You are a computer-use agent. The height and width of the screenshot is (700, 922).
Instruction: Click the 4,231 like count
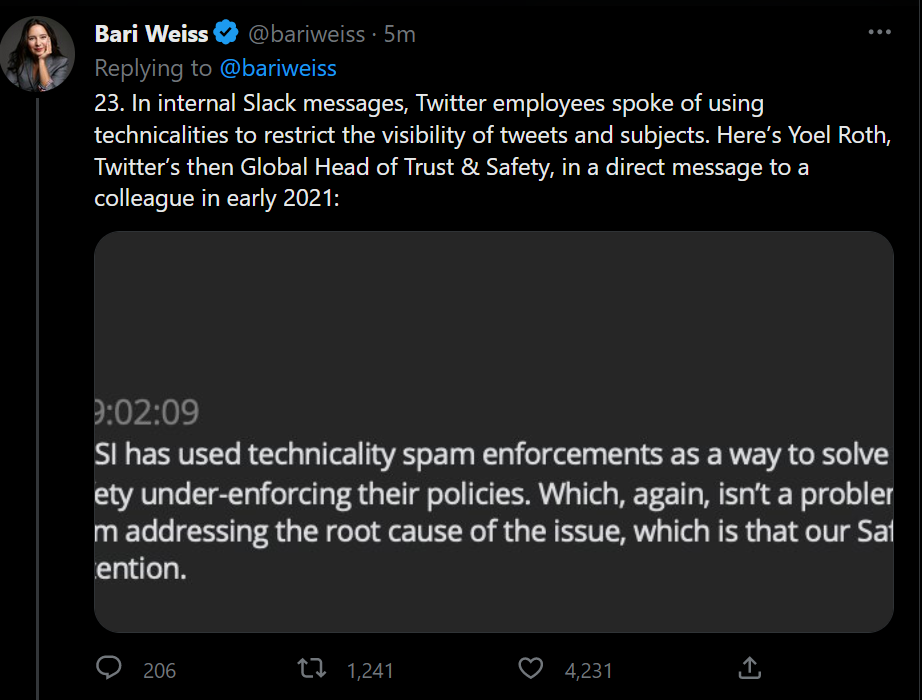pyautogui.click(x=588, y=670)
